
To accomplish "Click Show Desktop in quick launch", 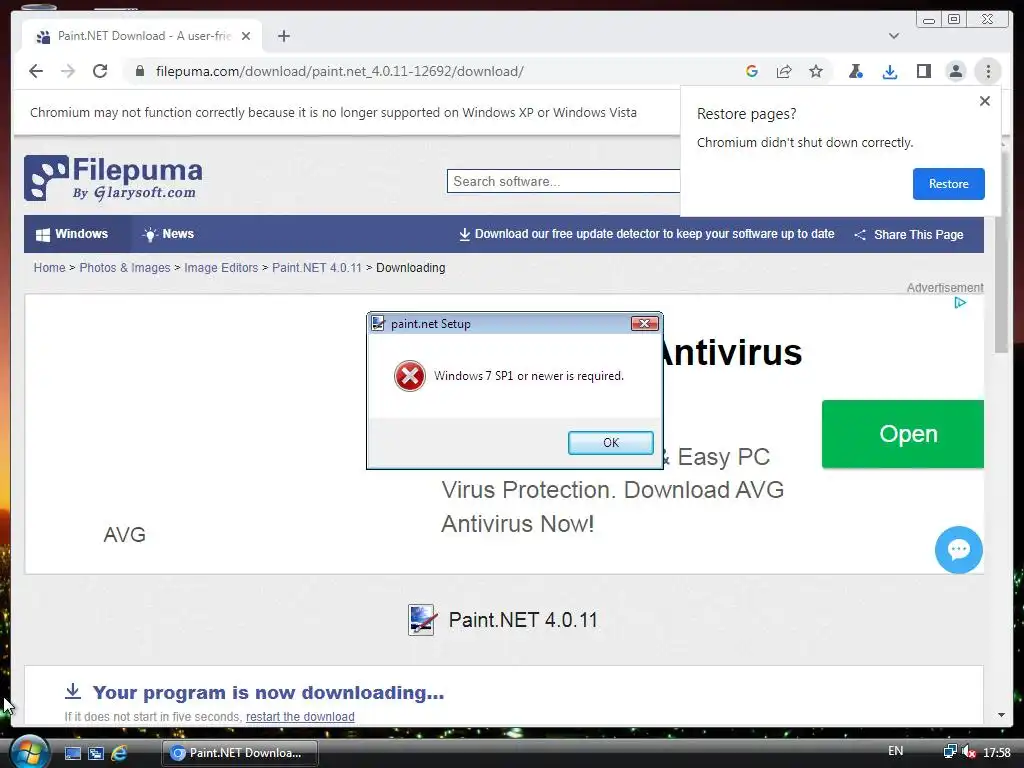I will (73, 753).
